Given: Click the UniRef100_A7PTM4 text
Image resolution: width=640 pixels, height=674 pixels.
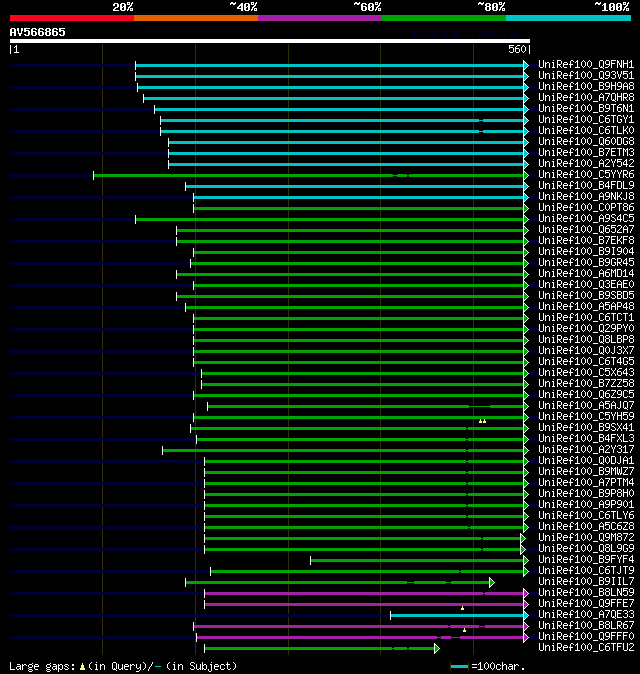Looking at the screenshot, I should 586,483.
